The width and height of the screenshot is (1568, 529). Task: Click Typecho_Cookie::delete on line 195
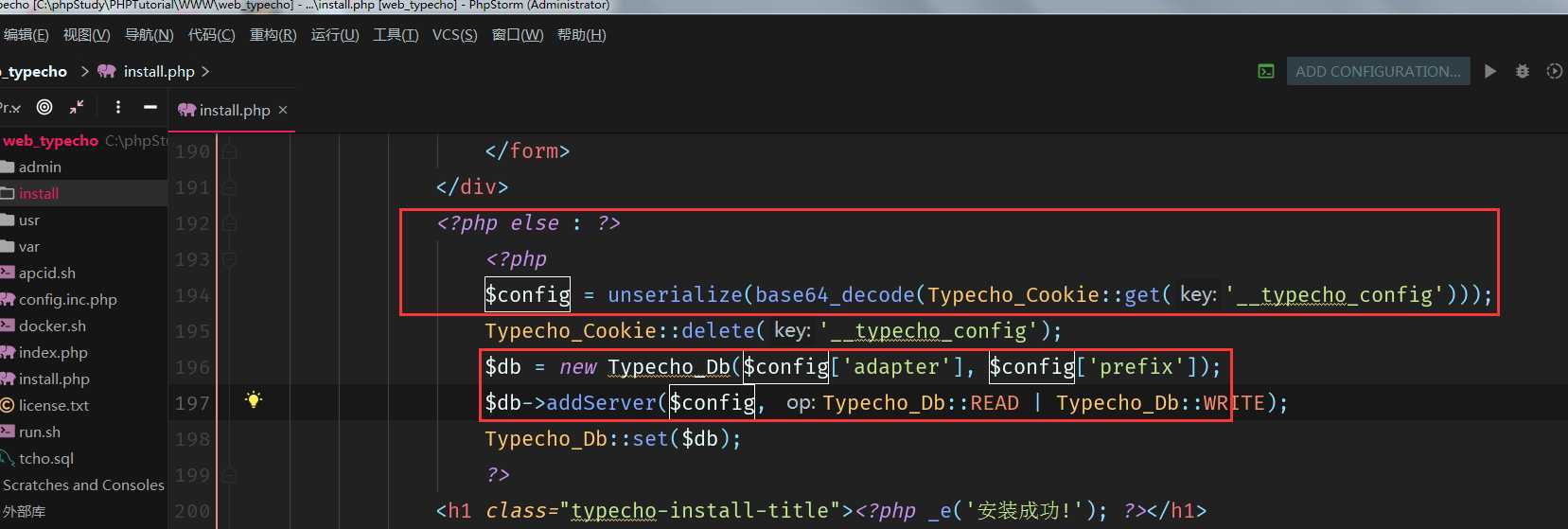[x=620, y=331]
